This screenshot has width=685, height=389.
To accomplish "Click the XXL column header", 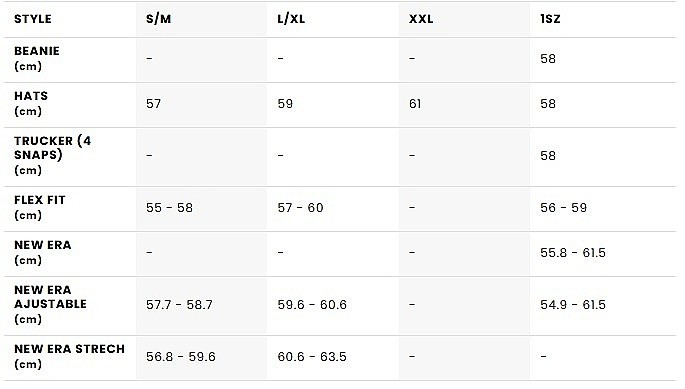I will tap(421, 19).
